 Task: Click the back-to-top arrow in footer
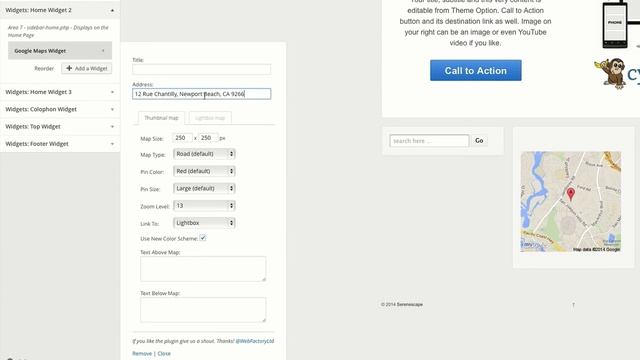tap(573, 305)
